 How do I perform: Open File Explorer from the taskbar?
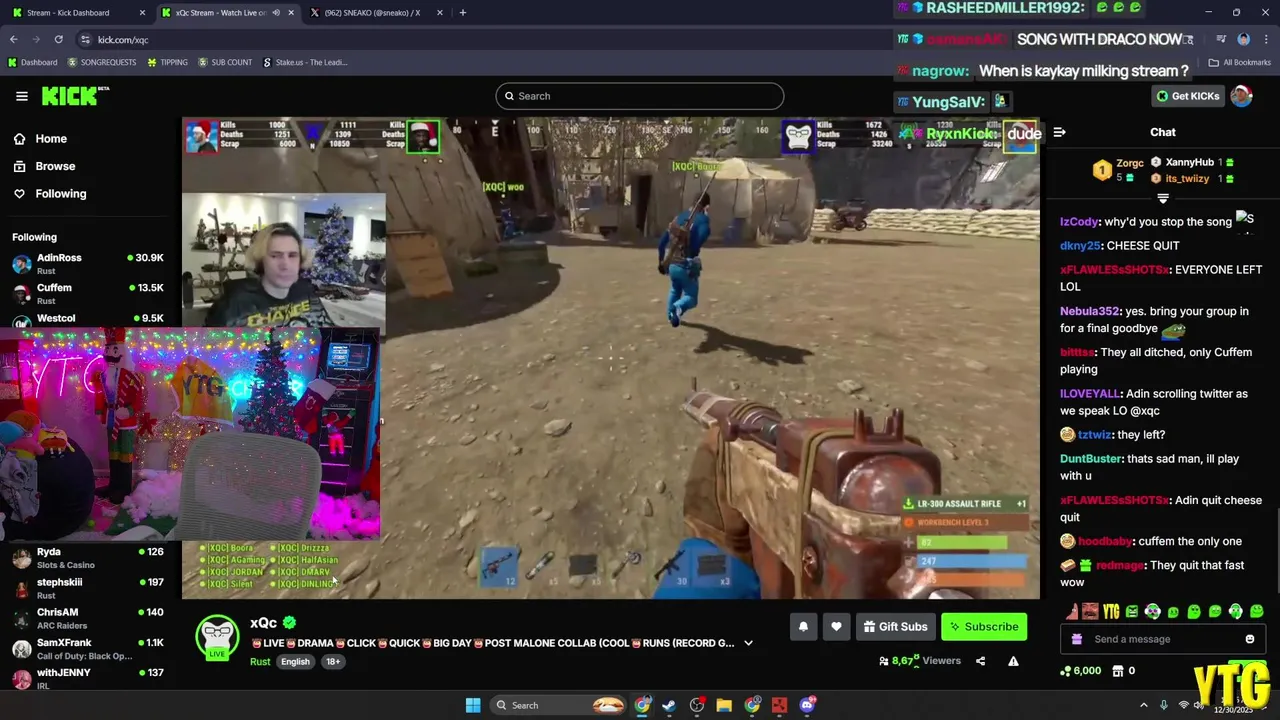[x=724, y=705]
